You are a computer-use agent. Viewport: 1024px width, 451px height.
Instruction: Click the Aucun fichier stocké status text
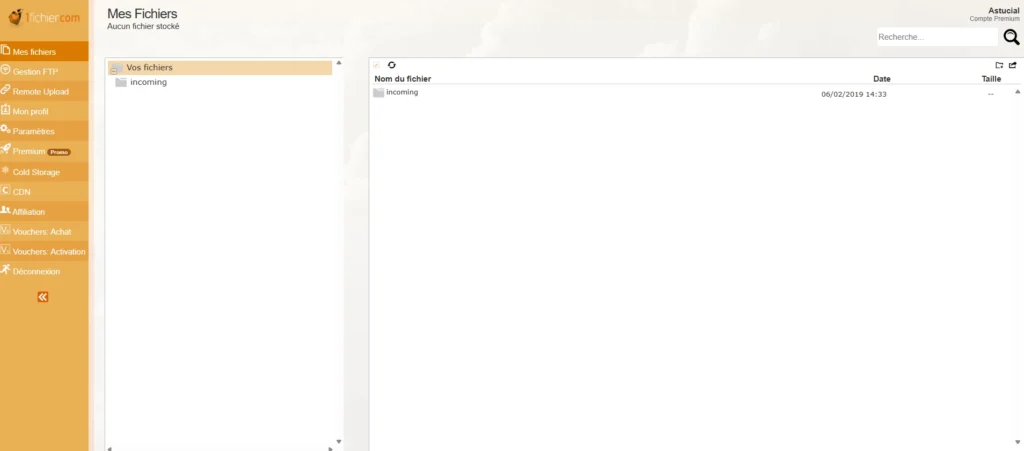143,27
